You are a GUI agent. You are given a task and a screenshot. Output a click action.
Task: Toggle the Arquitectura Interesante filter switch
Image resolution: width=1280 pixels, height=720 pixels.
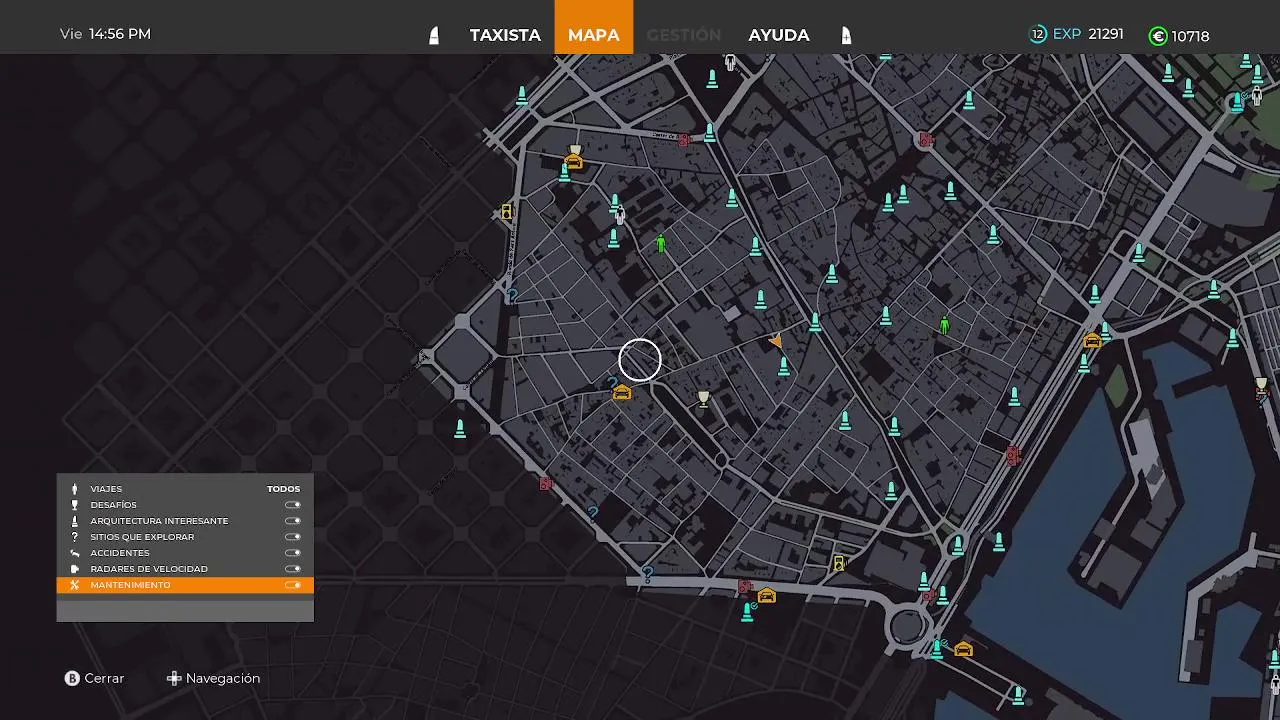(x=293, y=521)
